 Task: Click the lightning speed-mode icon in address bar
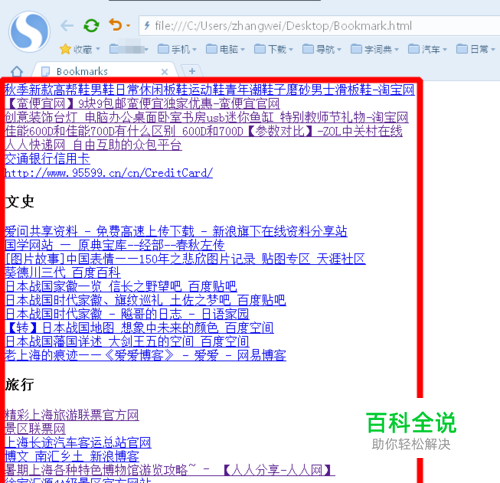147,25
